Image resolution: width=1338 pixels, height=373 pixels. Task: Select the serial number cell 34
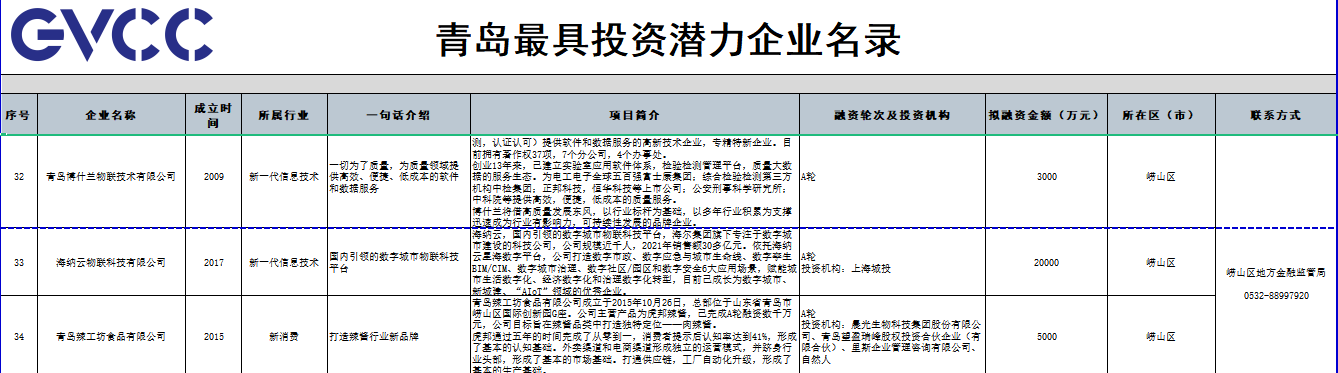pyautogui.click(x=18, y=336)
